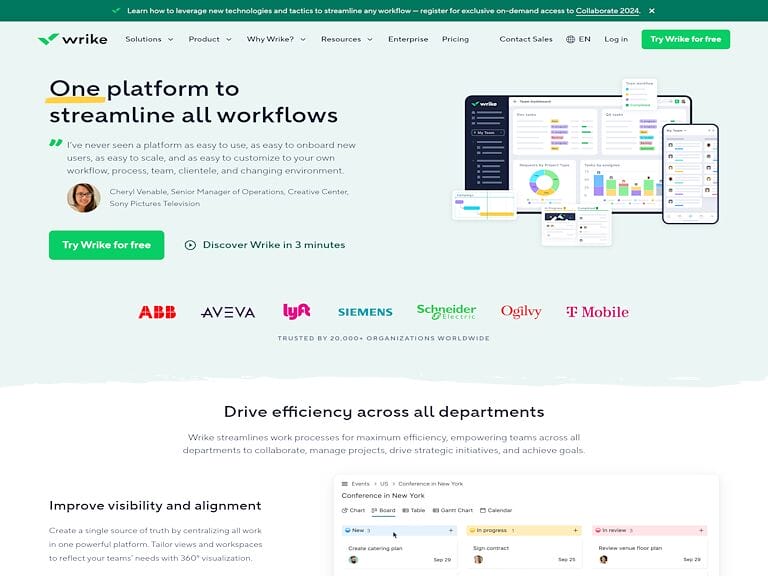
Task: Click the plus icon in New column
Action: click(450, 530)
